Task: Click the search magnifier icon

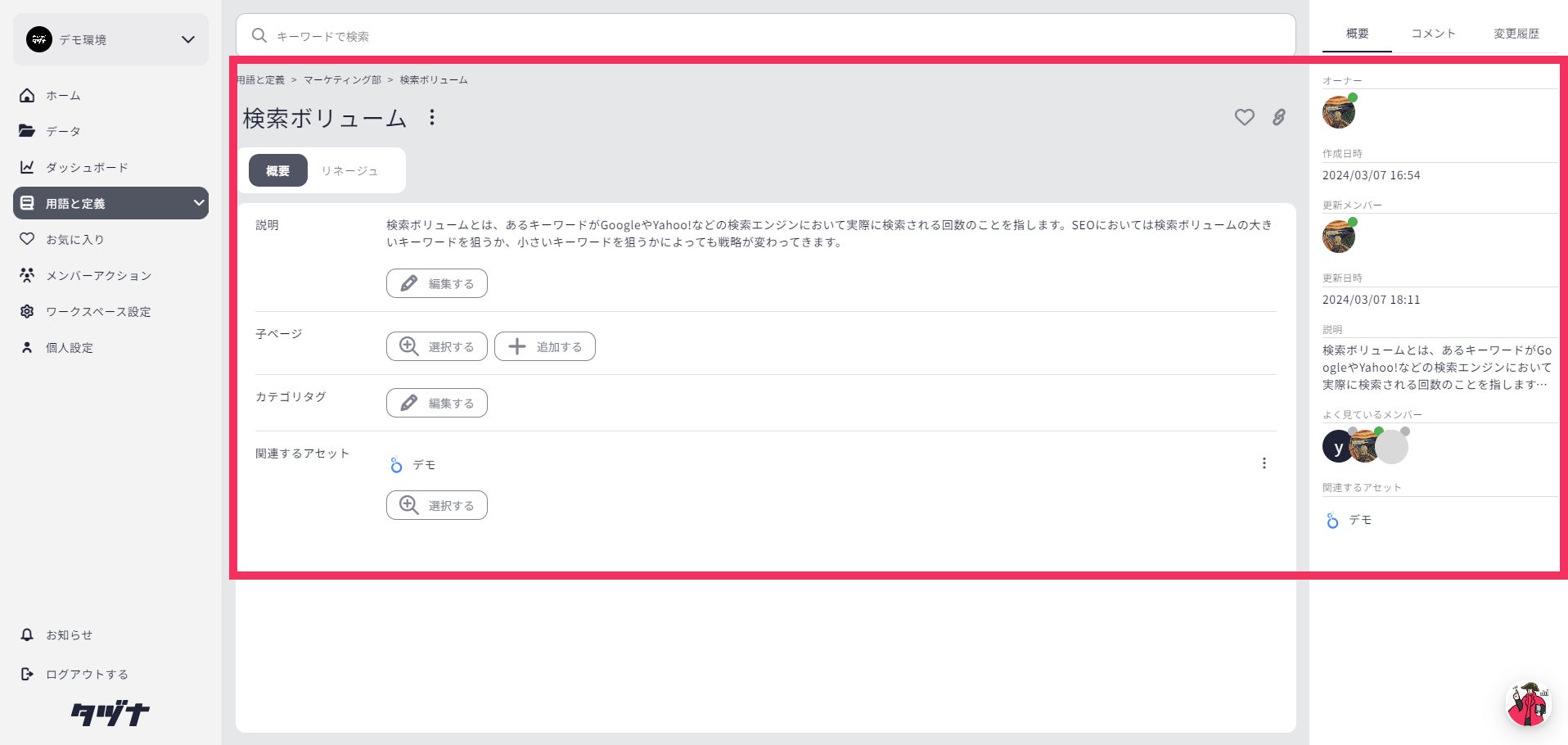Action: click(259, 36)
